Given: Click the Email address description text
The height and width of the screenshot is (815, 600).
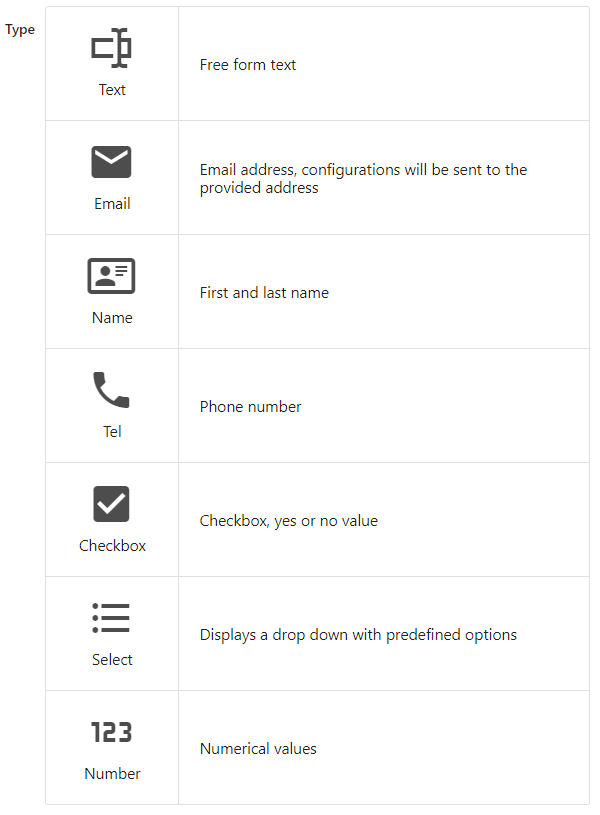Looking at the screenshot, I should [x=363, y=178].
